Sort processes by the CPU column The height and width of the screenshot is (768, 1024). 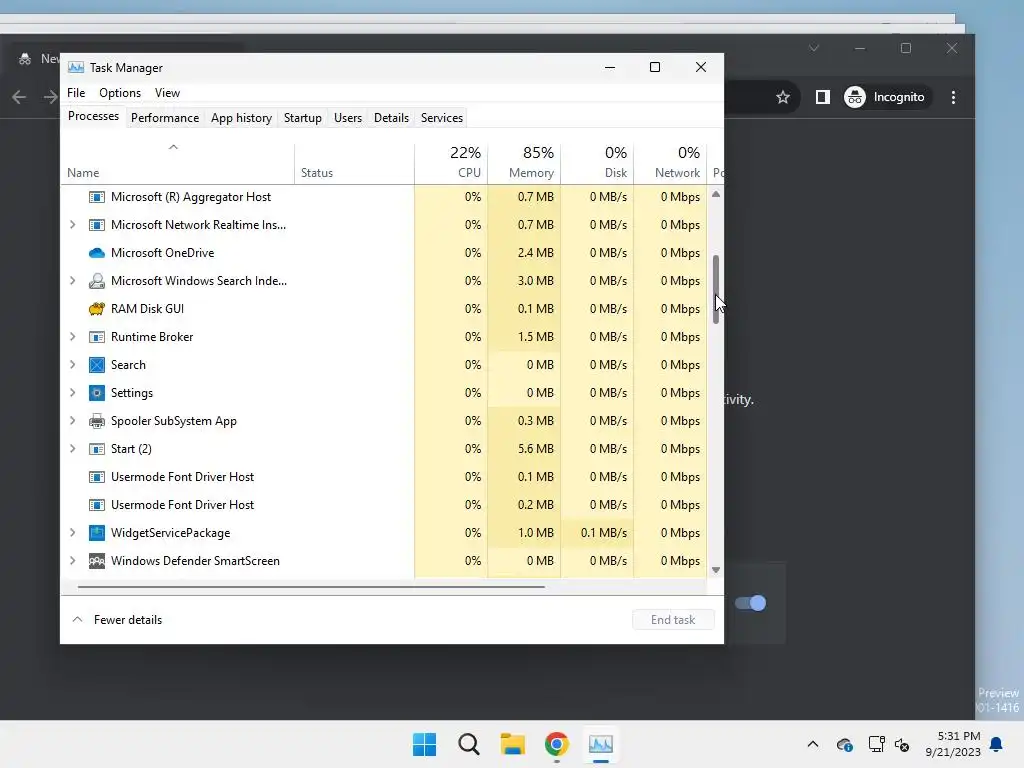click(451, 163)
